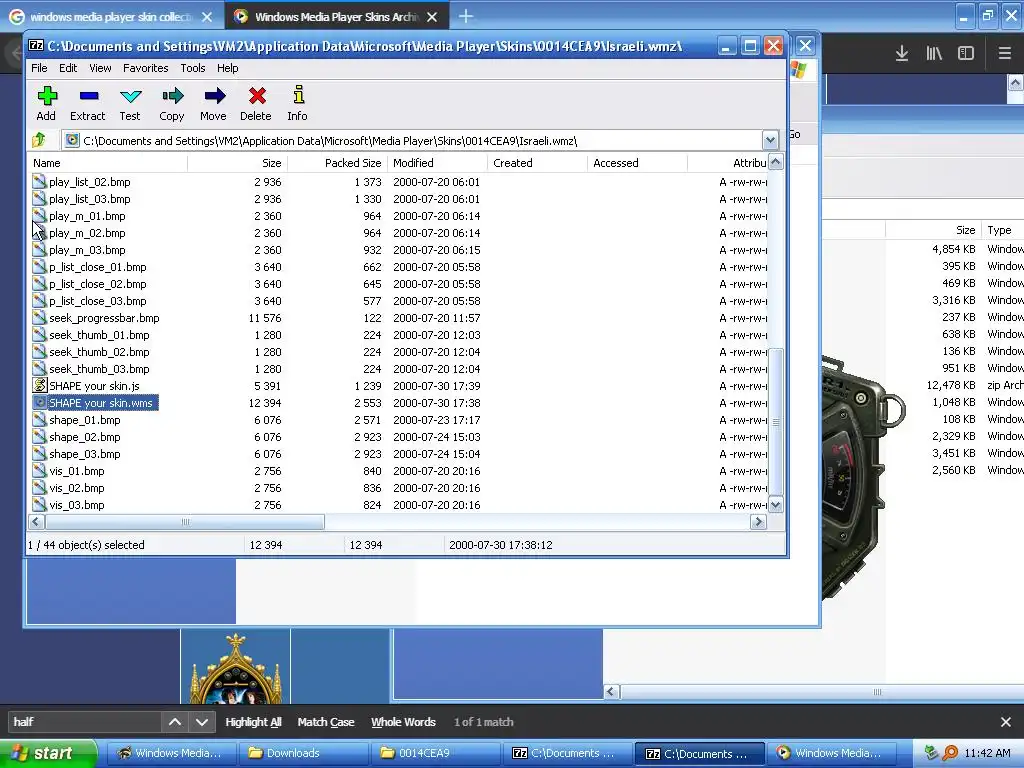The height and width of the screenshot is (768, 1024).
Task: Click the crown skin thumbnail on the webpage
Action: tap(236, 667)
